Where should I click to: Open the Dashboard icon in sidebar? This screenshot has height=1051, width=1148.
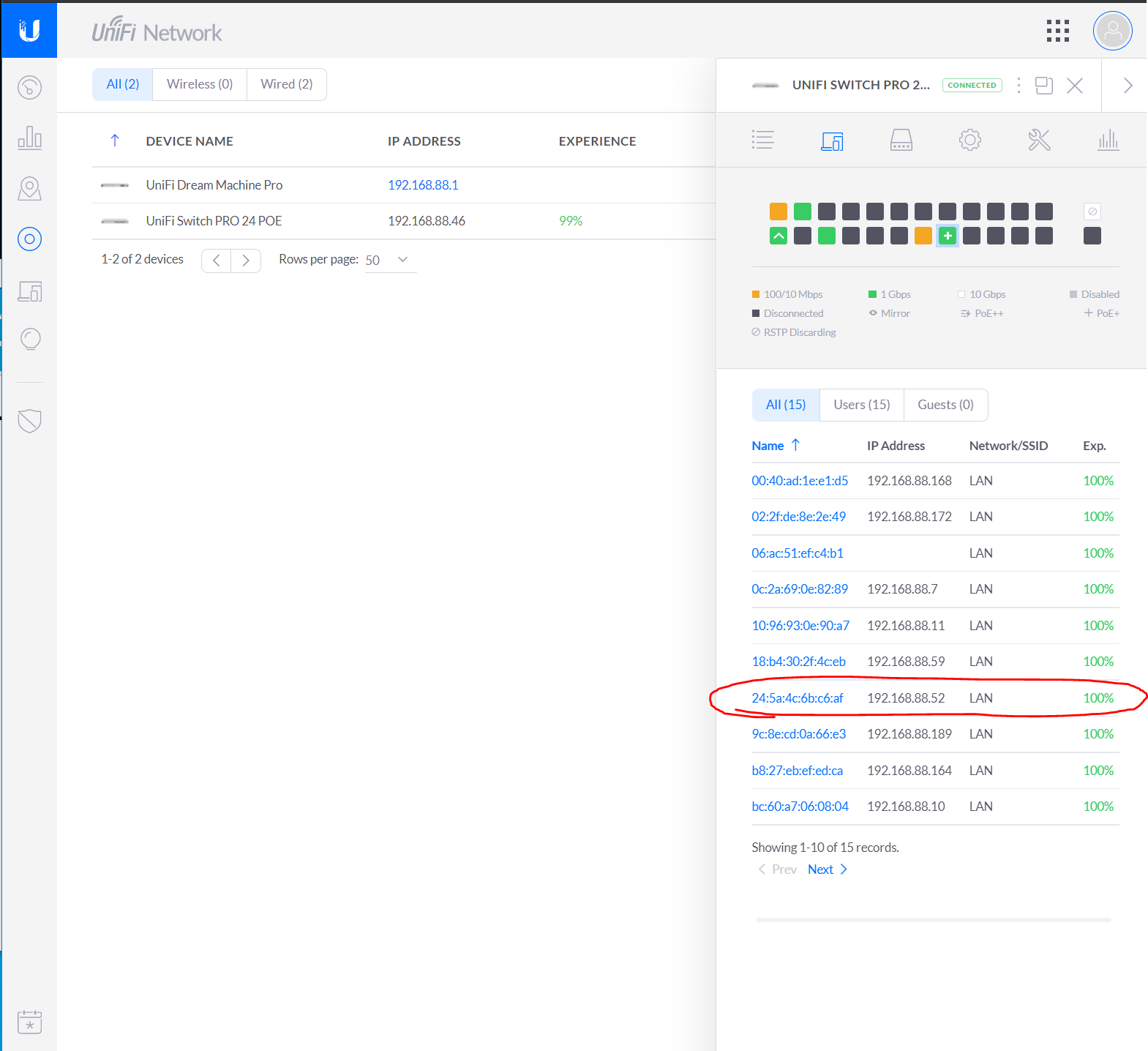pyautogui.click(x=29, y=88)
